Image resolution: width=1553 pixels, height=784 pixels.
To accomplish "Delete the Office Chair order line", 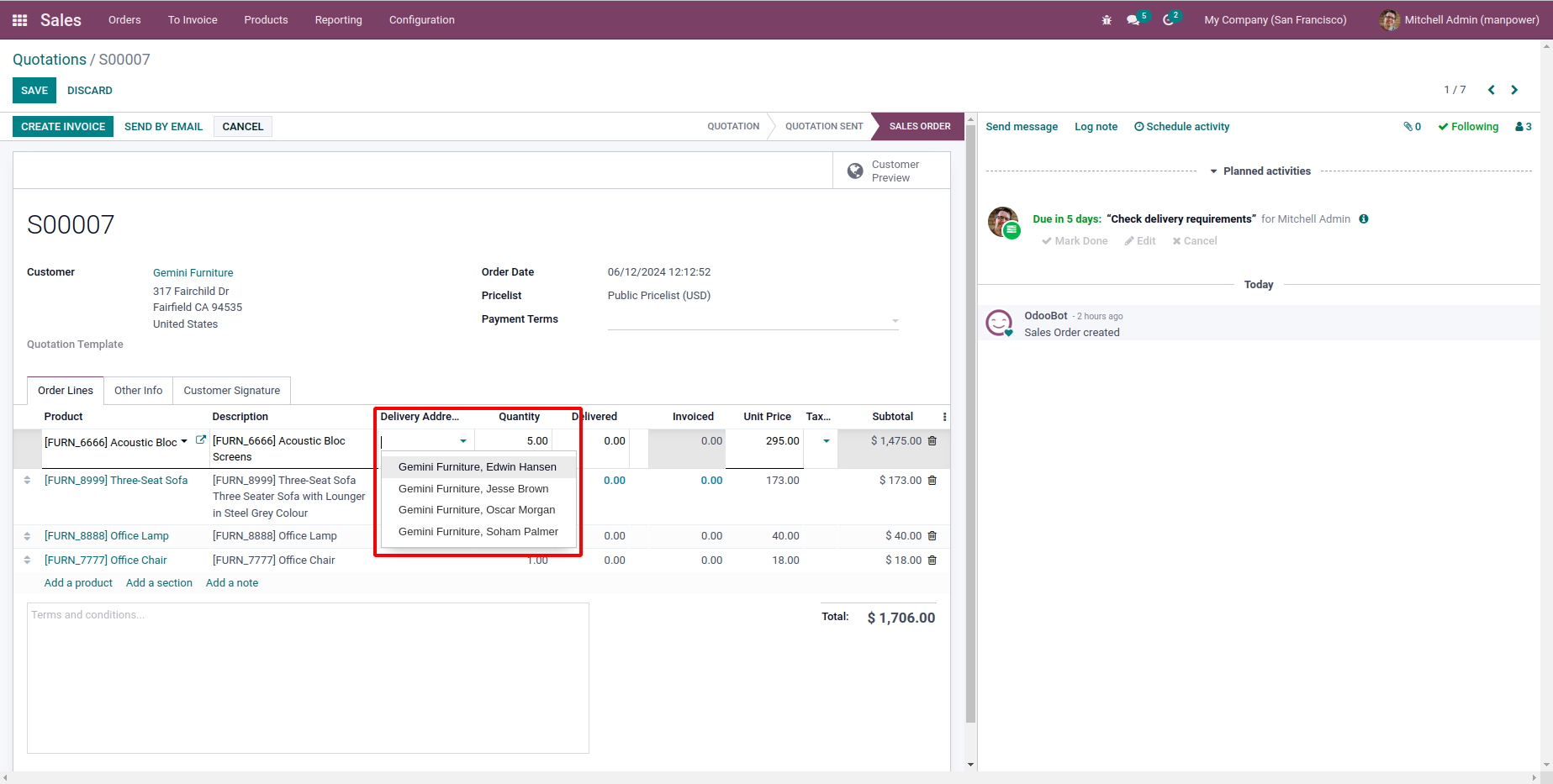I will click(932, 560).
